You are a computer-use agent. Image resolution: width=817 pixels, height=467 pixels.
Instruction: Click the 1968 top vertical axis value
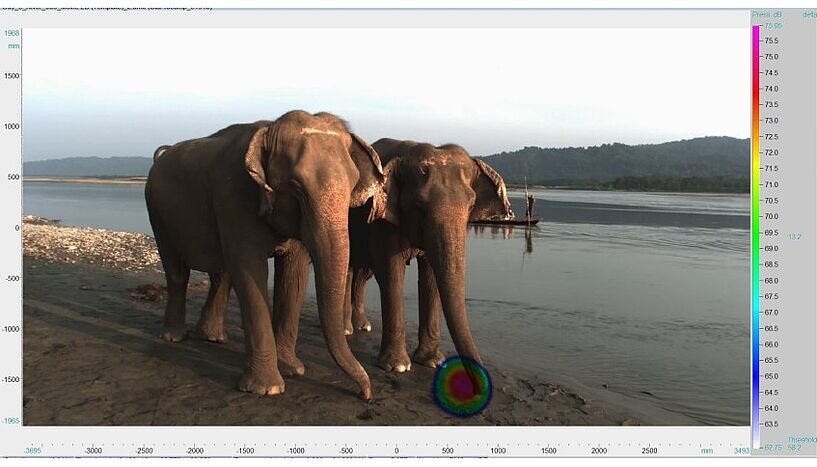(12, 33)
